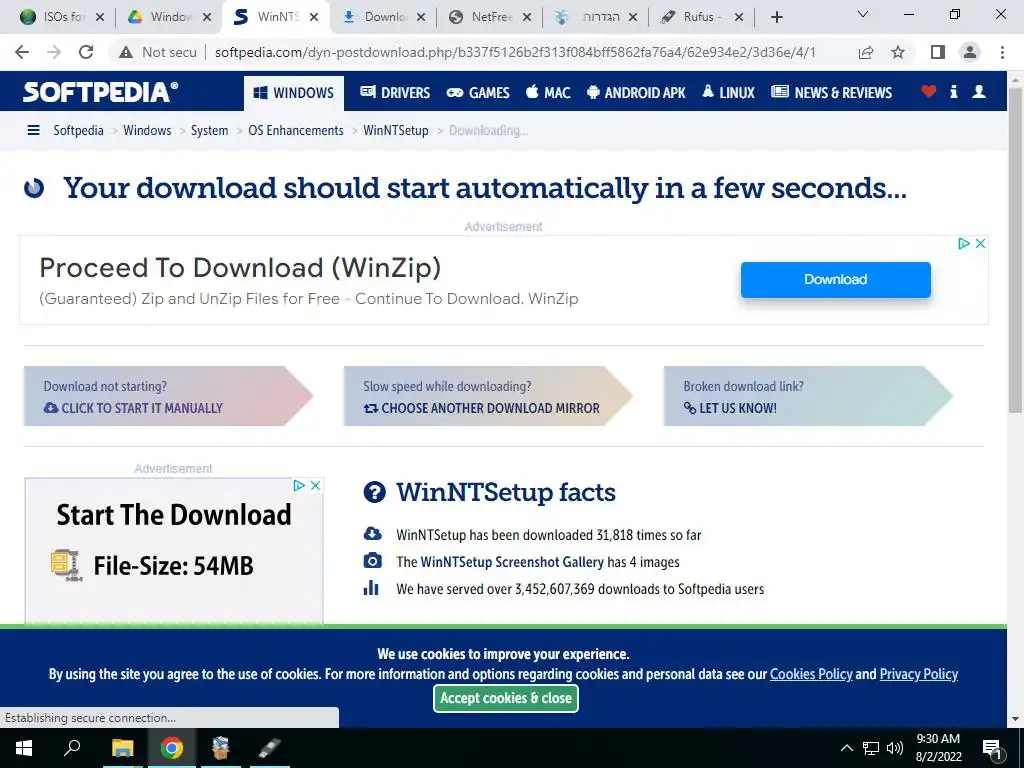
Task: Accept cookies & close banner
Action: point(505,698)
